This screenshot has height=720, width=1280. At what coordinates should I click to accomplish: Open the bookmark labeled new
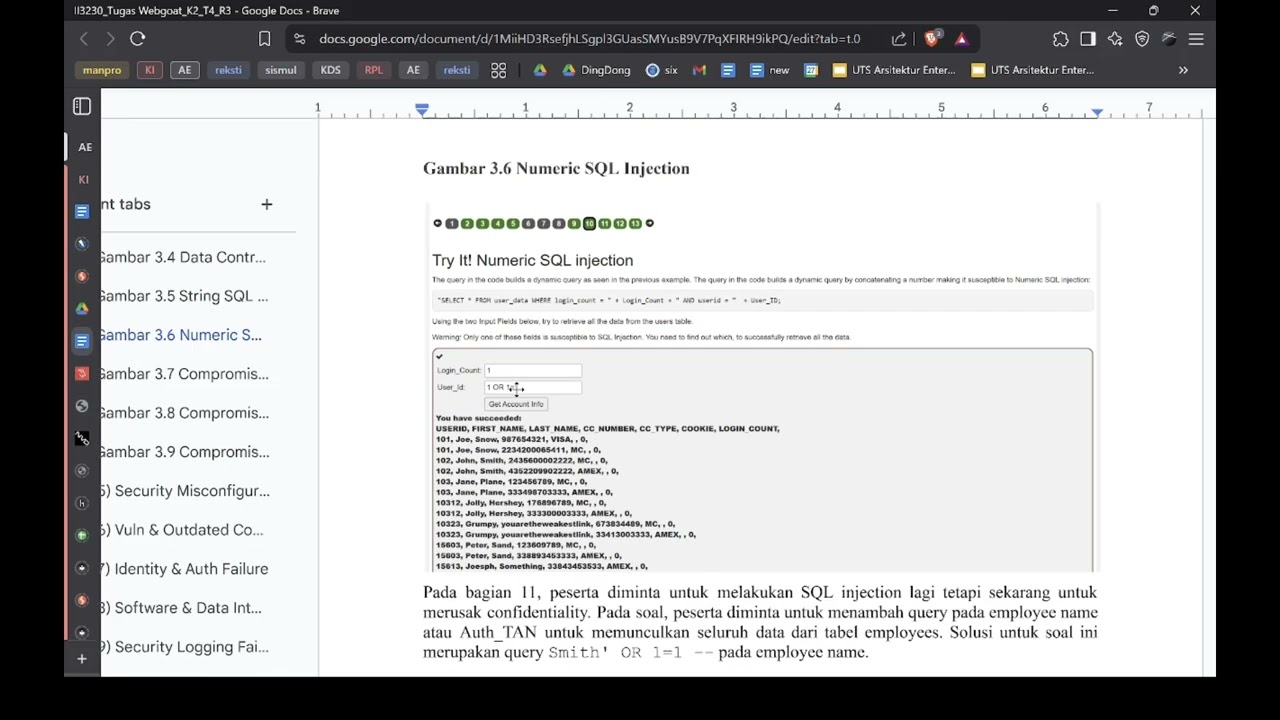pos(769,70)
